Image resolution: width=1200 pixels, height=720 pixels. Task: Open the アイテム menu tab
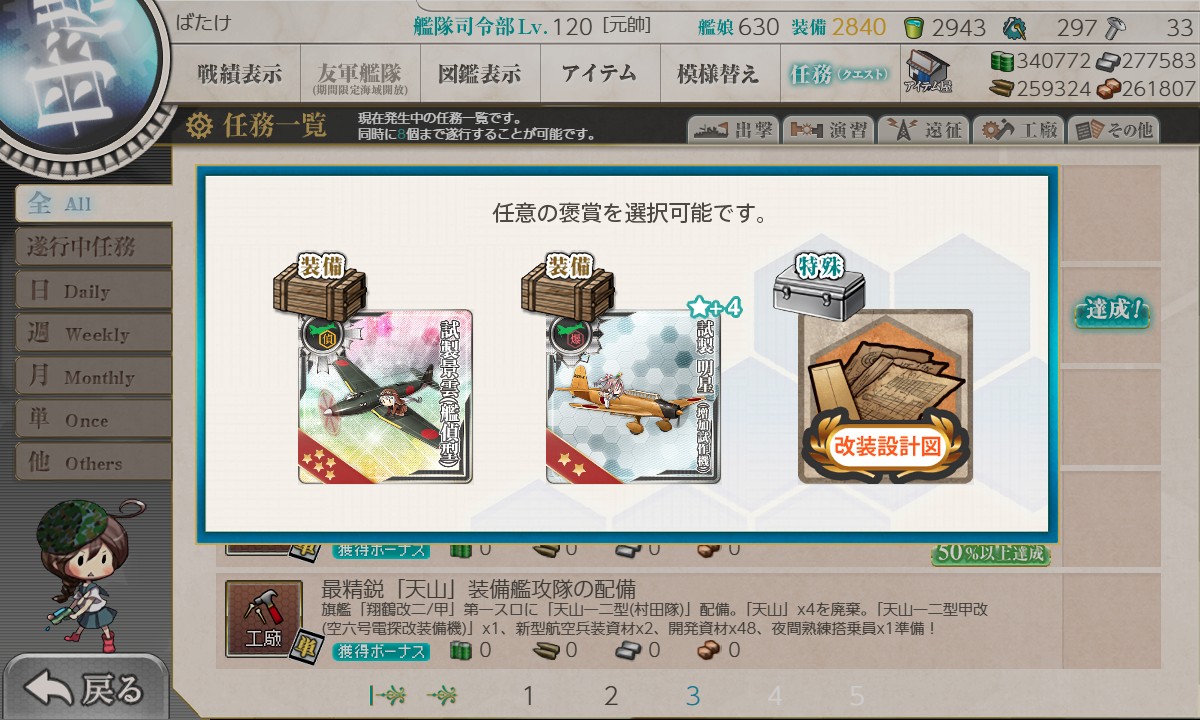pos(599,73)
